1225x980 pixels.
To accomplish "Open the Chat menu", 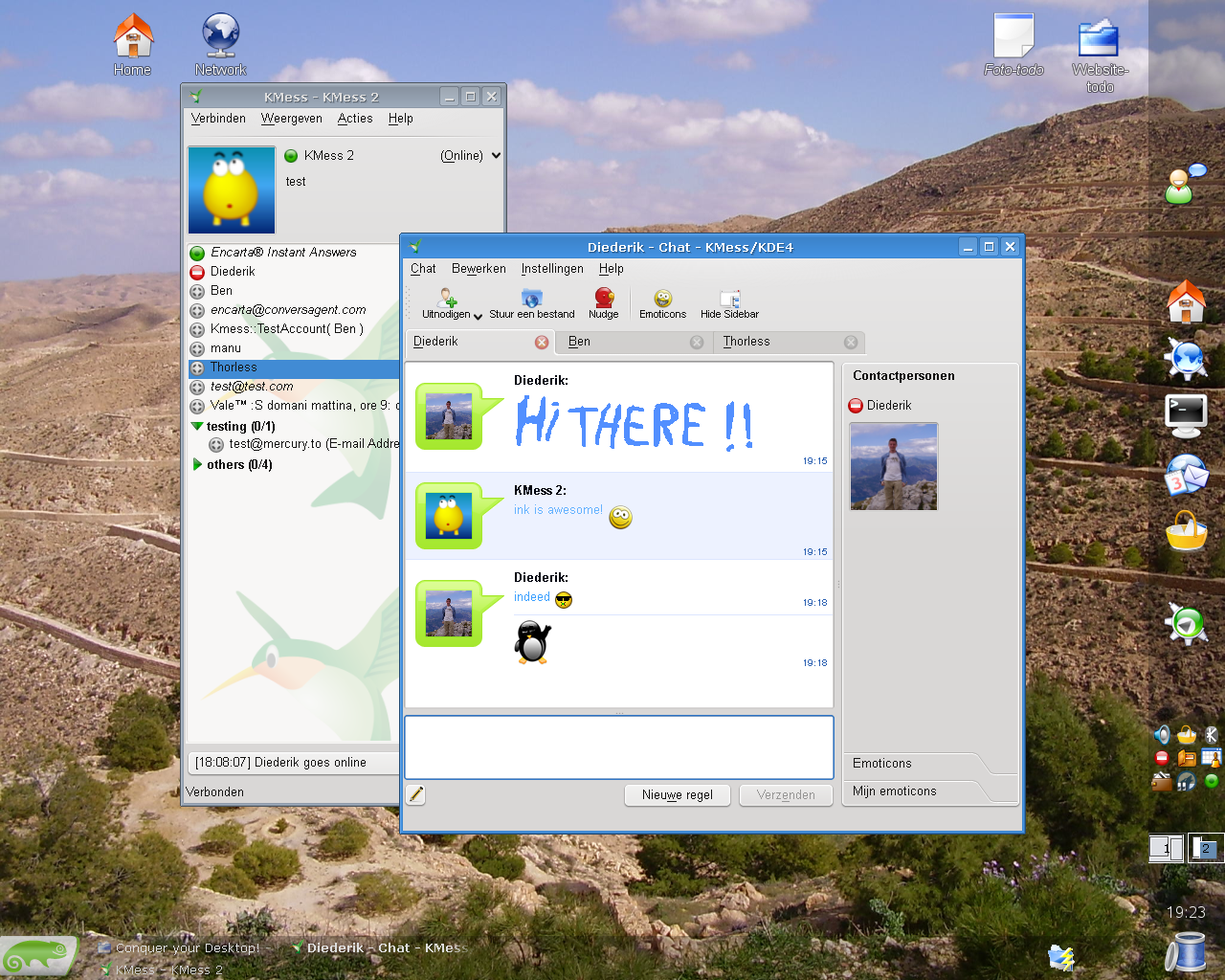I will click(x=423, y=269).
